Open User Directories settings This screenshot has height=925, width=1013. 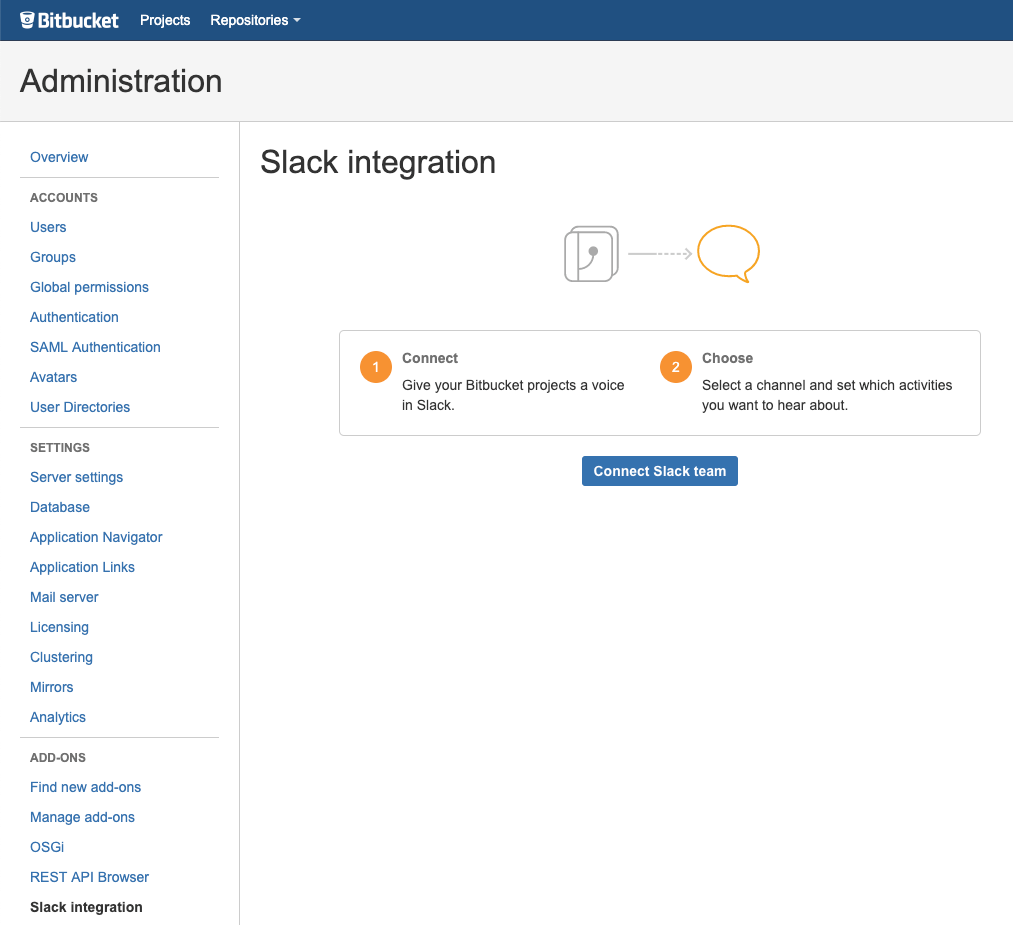point(80,408)
